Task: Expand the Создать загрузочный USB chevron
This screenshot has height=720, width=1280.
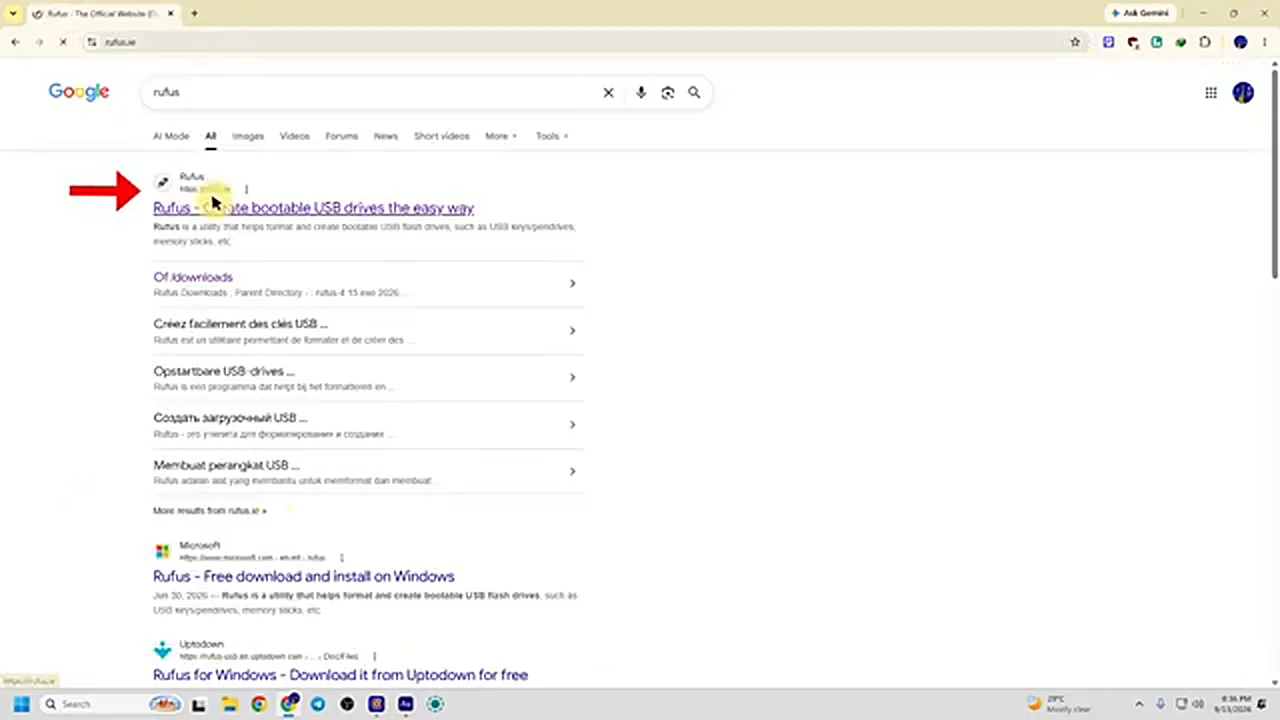Action: [x=572, y=425]
